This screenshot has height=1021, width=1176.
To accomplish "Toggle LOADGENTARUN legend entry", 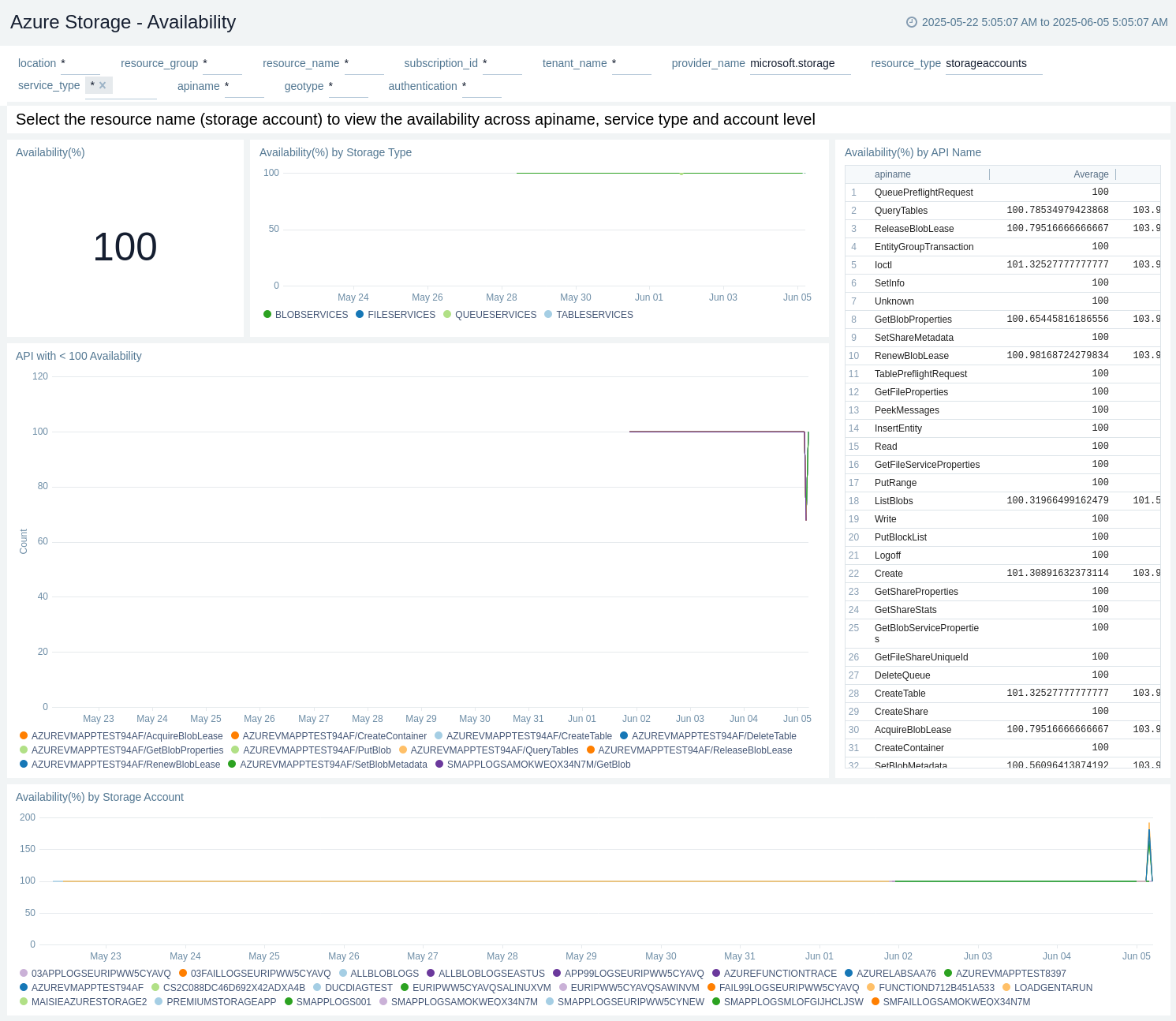I will 1047,988.
